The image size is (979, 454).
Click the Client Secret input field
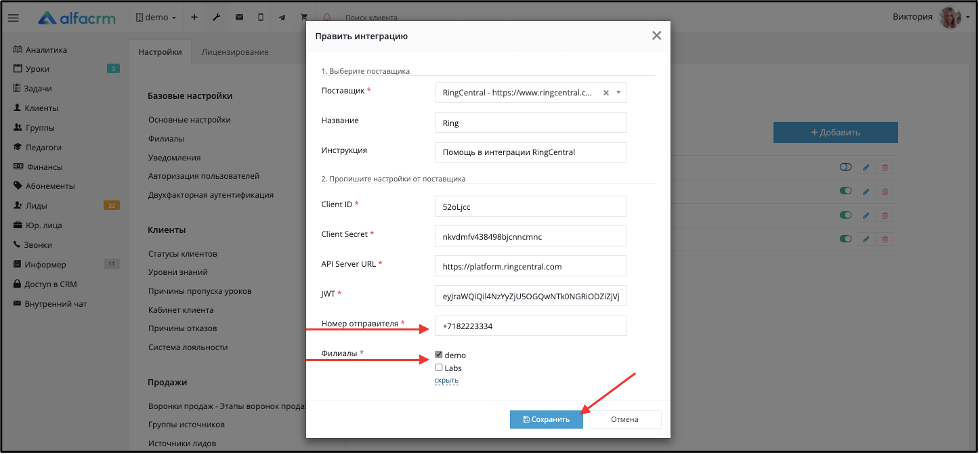[531, 236]
